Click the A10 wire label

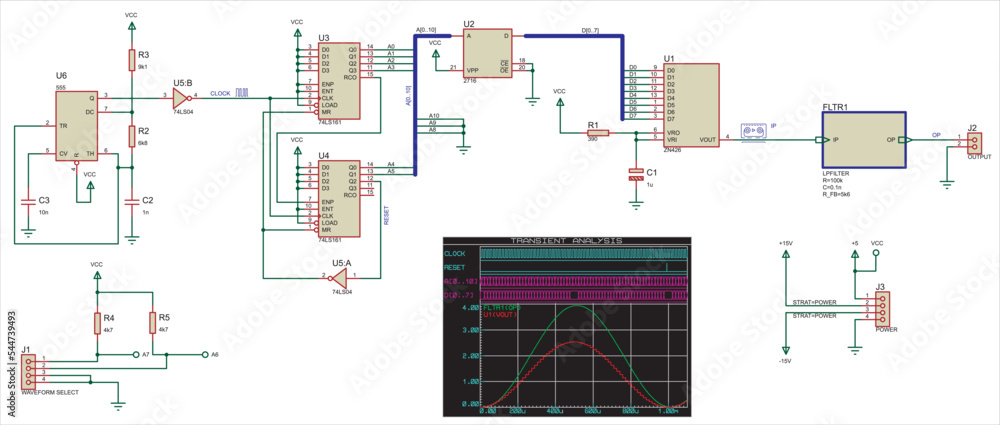[x=434, y=115]
